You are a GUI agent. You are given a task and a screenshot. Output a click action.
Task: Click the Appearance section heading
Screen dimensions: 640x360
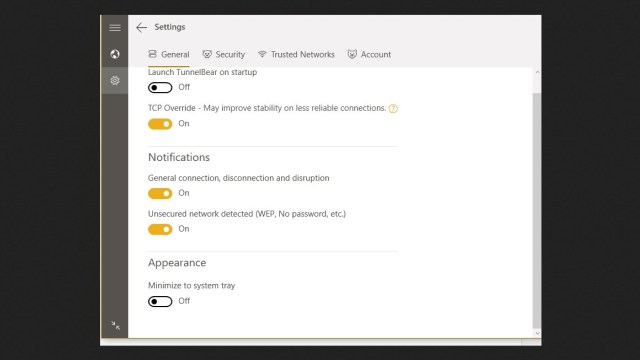tap(177, 263)
